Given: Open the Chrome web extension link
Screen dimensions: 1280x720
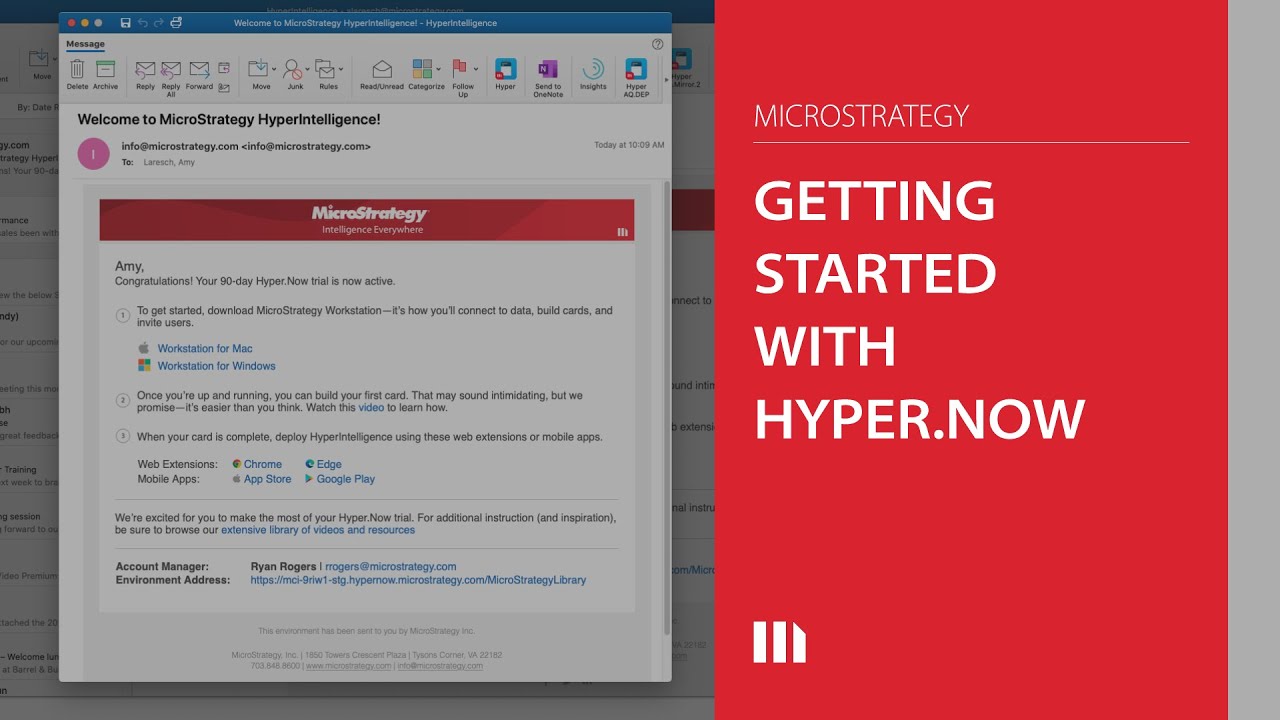Looking at the screenshot, I should coord(263,464).
